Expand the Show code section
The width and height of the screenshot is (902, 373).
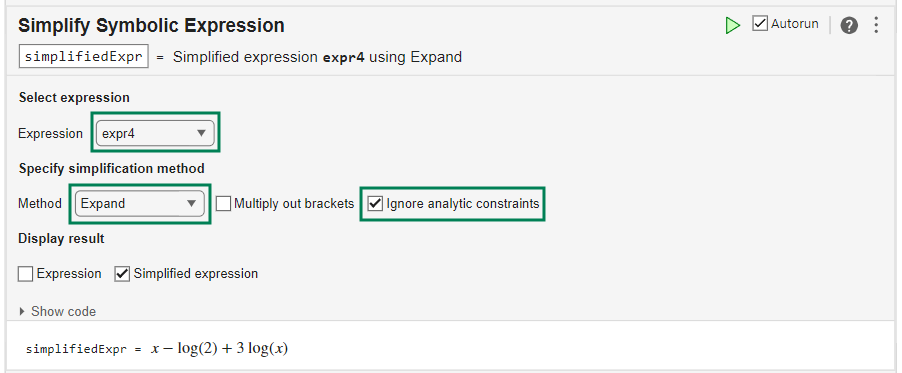pyautogui.click(x=58, y=311)
